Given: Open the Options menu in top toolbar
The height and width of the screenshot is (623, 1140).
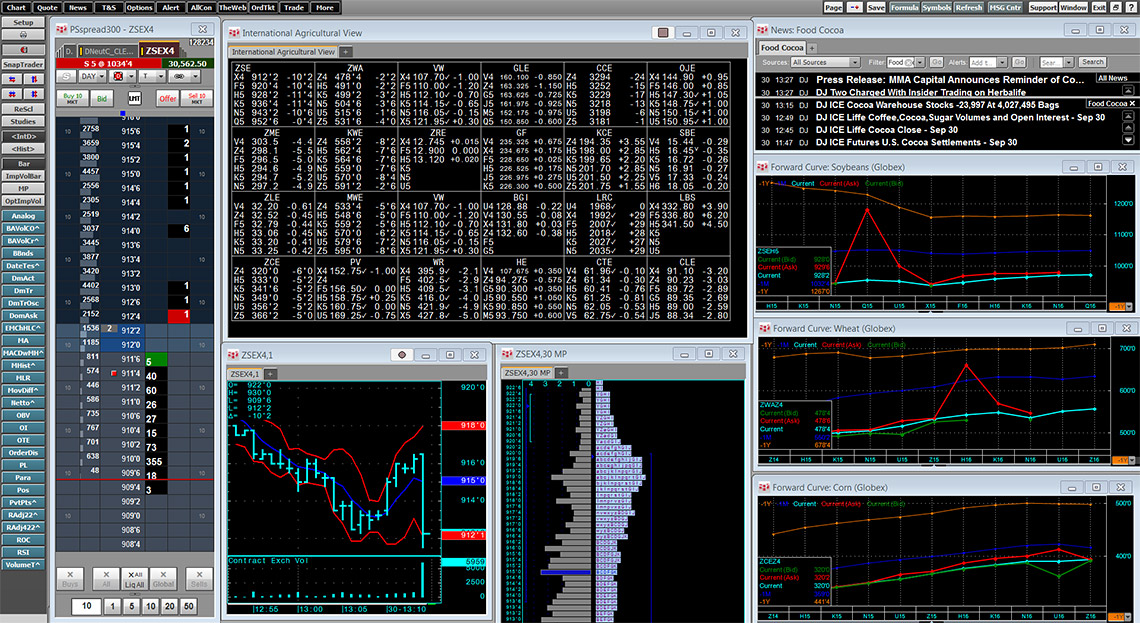Looking at the screenshot, I should [x=139, y=7].
